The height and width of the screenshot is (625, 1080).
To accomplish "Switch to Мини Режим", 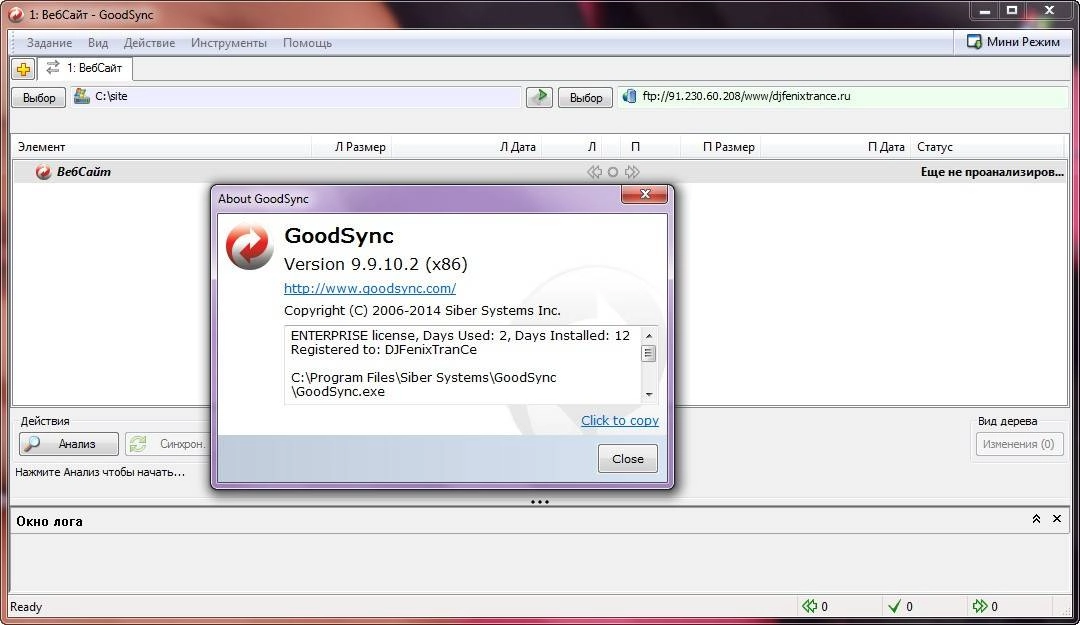I will click(1013, 42).
